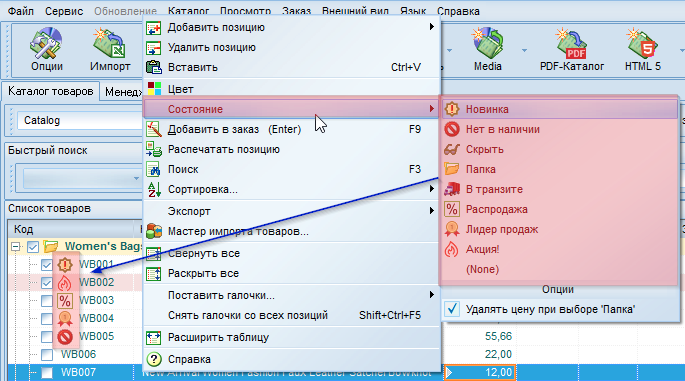
Task: Uncheck the WB002 checkbox
Action: click(x=47, y=283)
